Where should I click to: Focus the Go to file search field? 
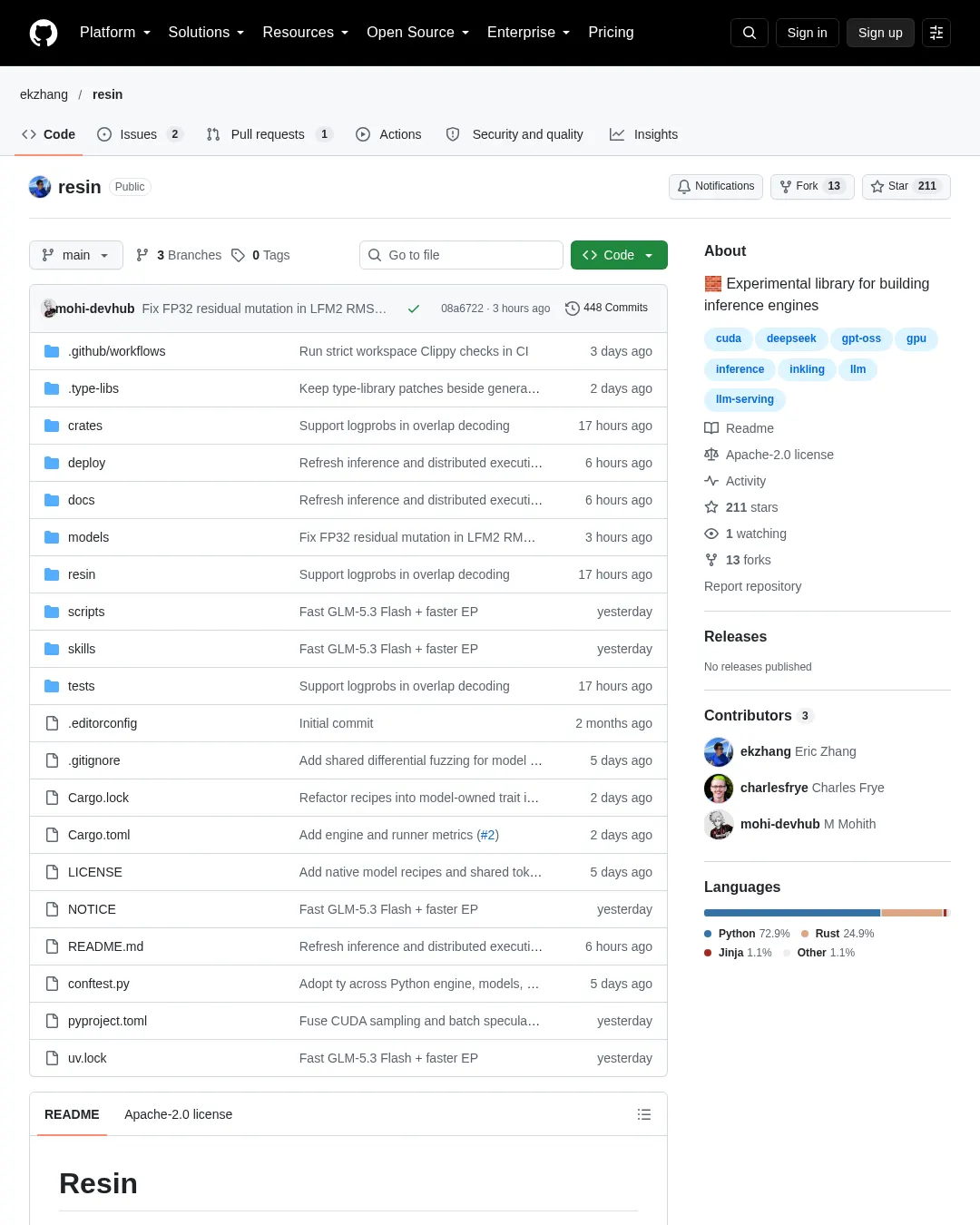461,255
